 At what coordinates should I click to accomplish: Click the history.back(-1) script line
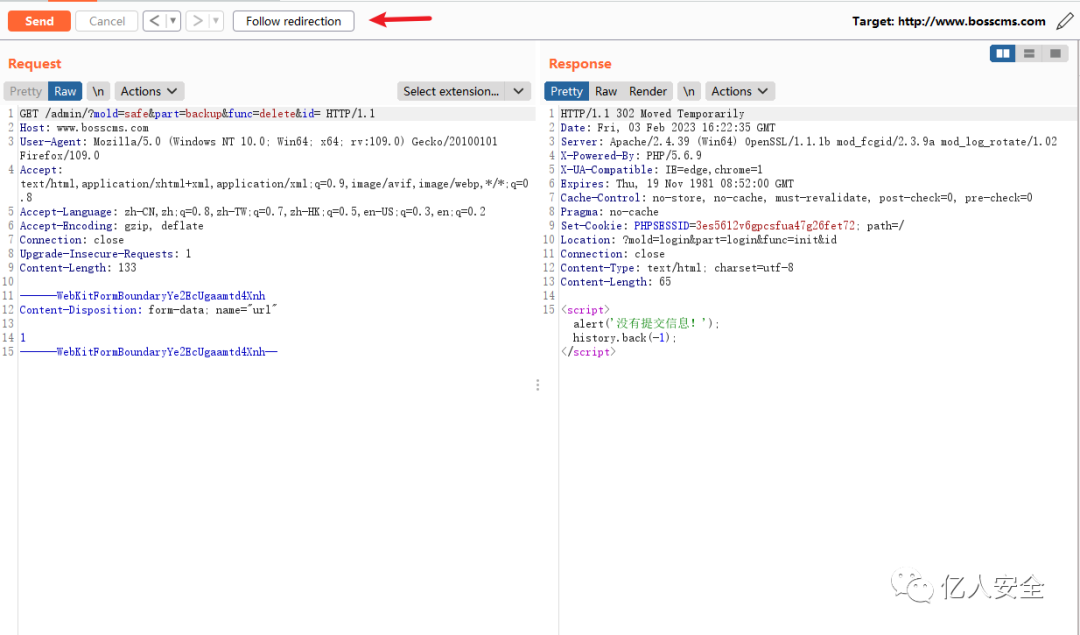click(625, 338)
